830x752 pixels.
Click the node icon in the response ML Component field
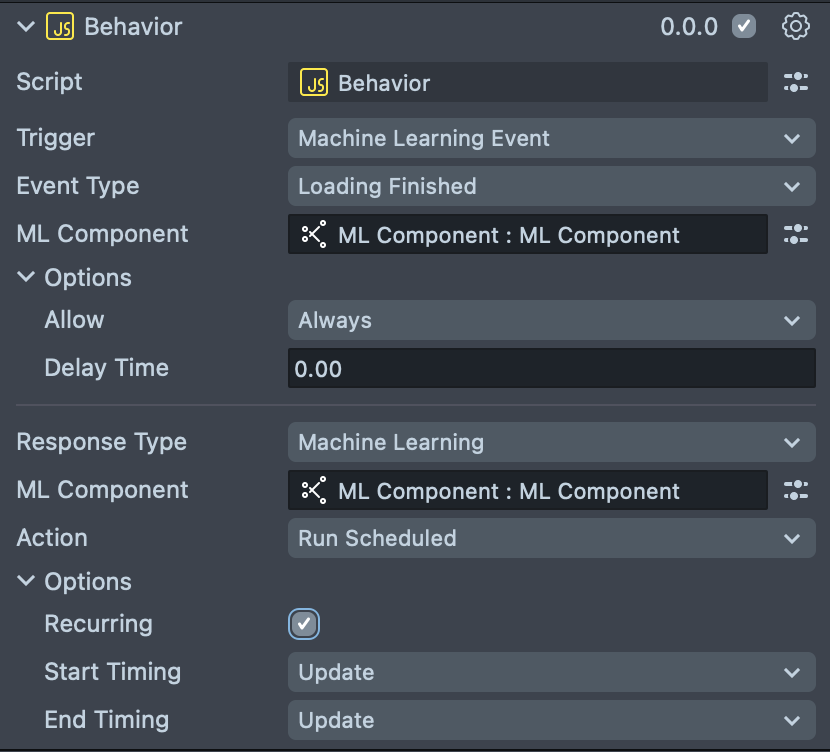[x=314, y=491]
